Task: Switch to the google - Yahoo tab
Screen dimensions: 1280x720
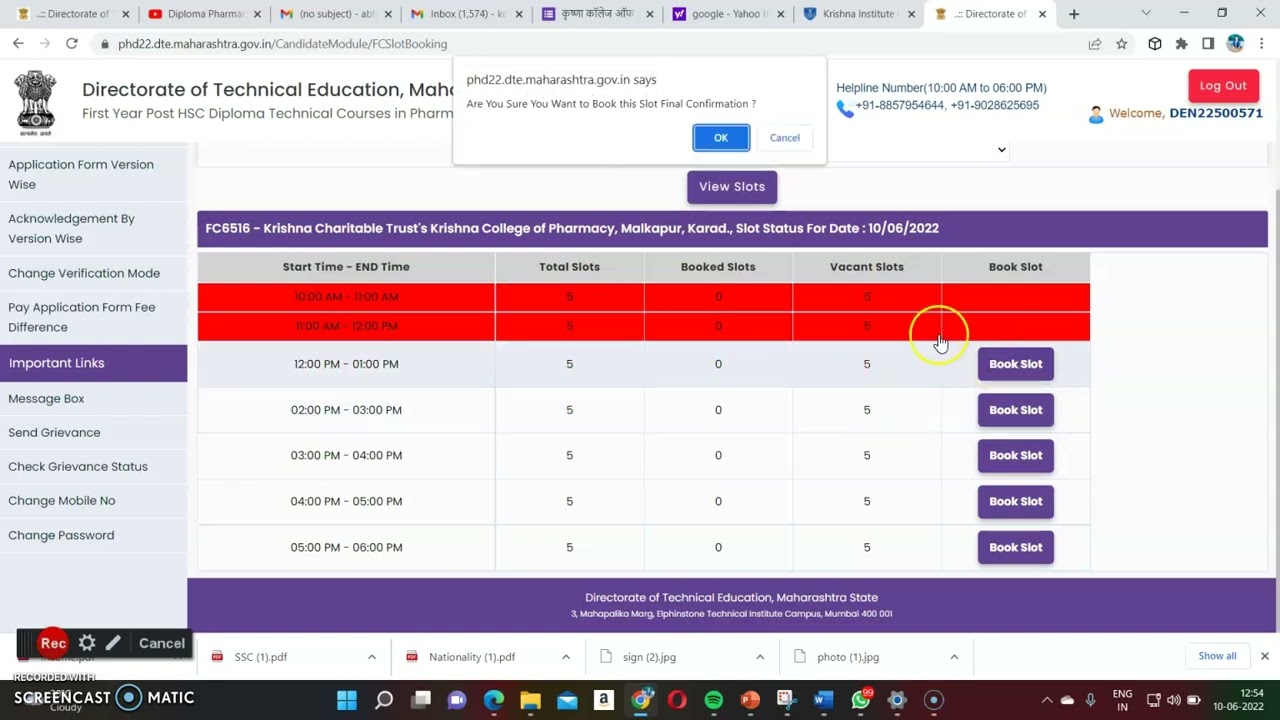Action: 729,14
